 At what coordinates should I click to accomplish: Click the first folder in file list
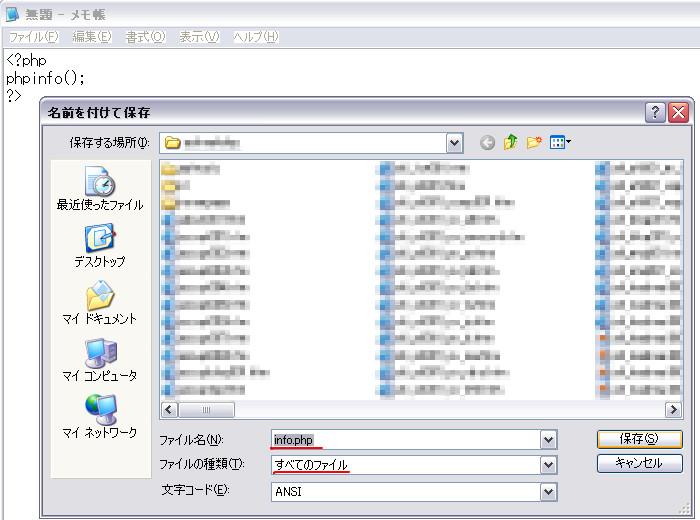[x=191, y=169]
